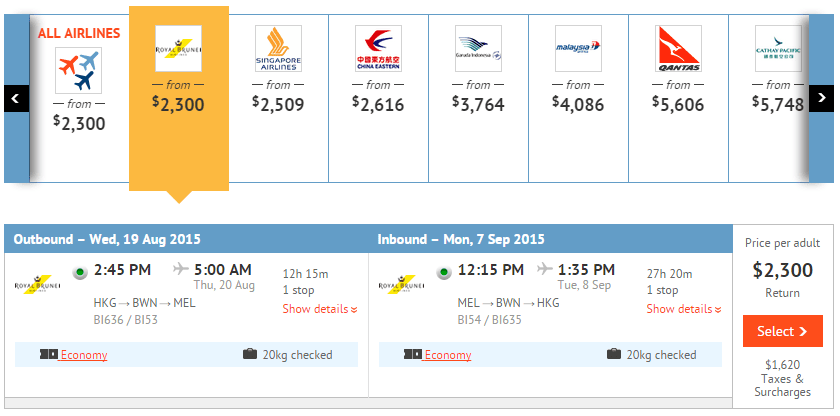The width and height of the screenshot is (840, 416).
Task: Select the Malaysia Airlines logo
Action: (x=578, y=48)
